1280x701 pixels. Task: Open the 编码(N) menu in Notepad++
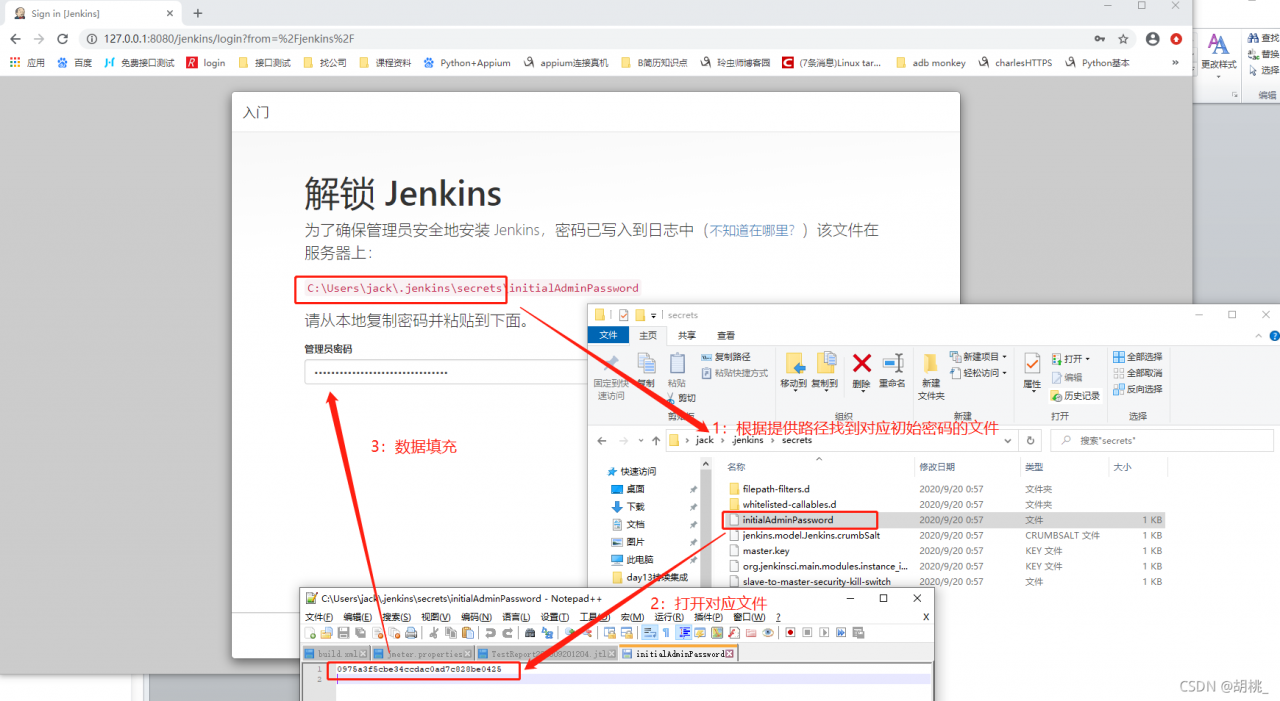pos(476,617)
